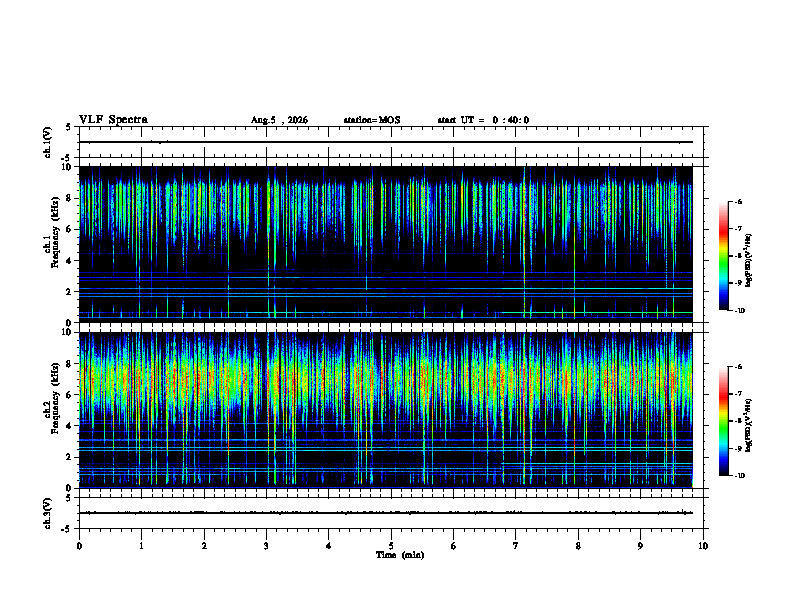Click the "2" kHz tick of ch.1 panel
Viewport: 792px width, 612px height.
click(x=70, y=292)
